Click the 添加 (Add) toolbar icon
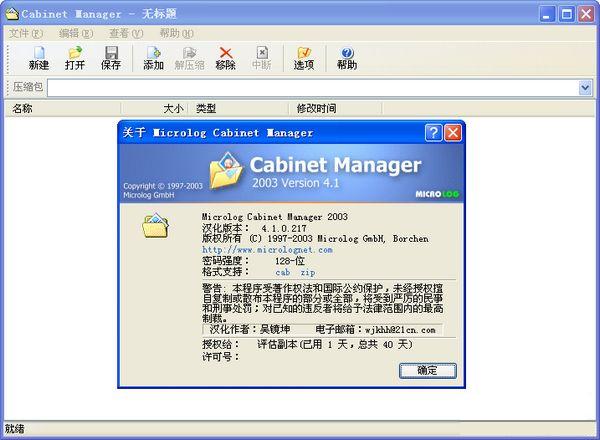The height and width of the screenshot is (440, 600). click(153, 58)
